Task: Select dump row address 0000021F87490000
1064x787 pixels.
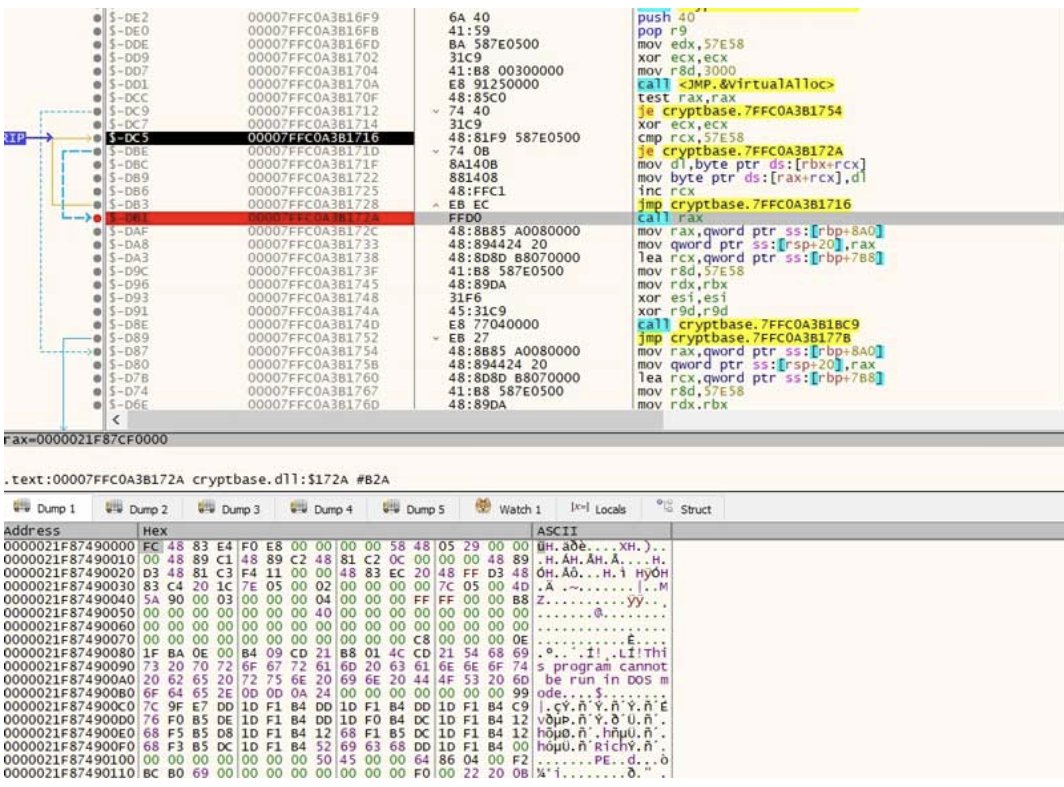Action: pos(69,546)
